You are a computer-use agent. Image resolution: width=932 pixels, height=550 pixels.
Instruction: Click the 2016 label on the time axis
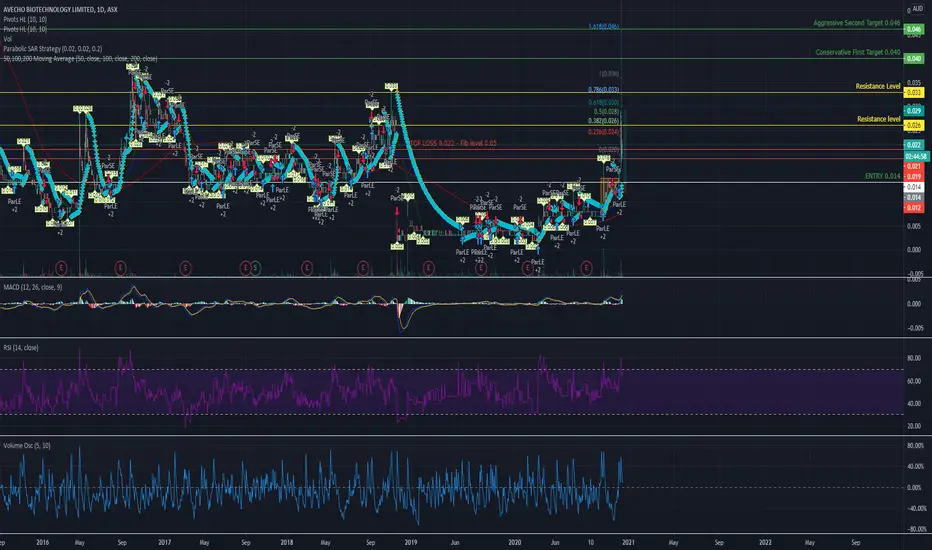[x=42, y=542]
